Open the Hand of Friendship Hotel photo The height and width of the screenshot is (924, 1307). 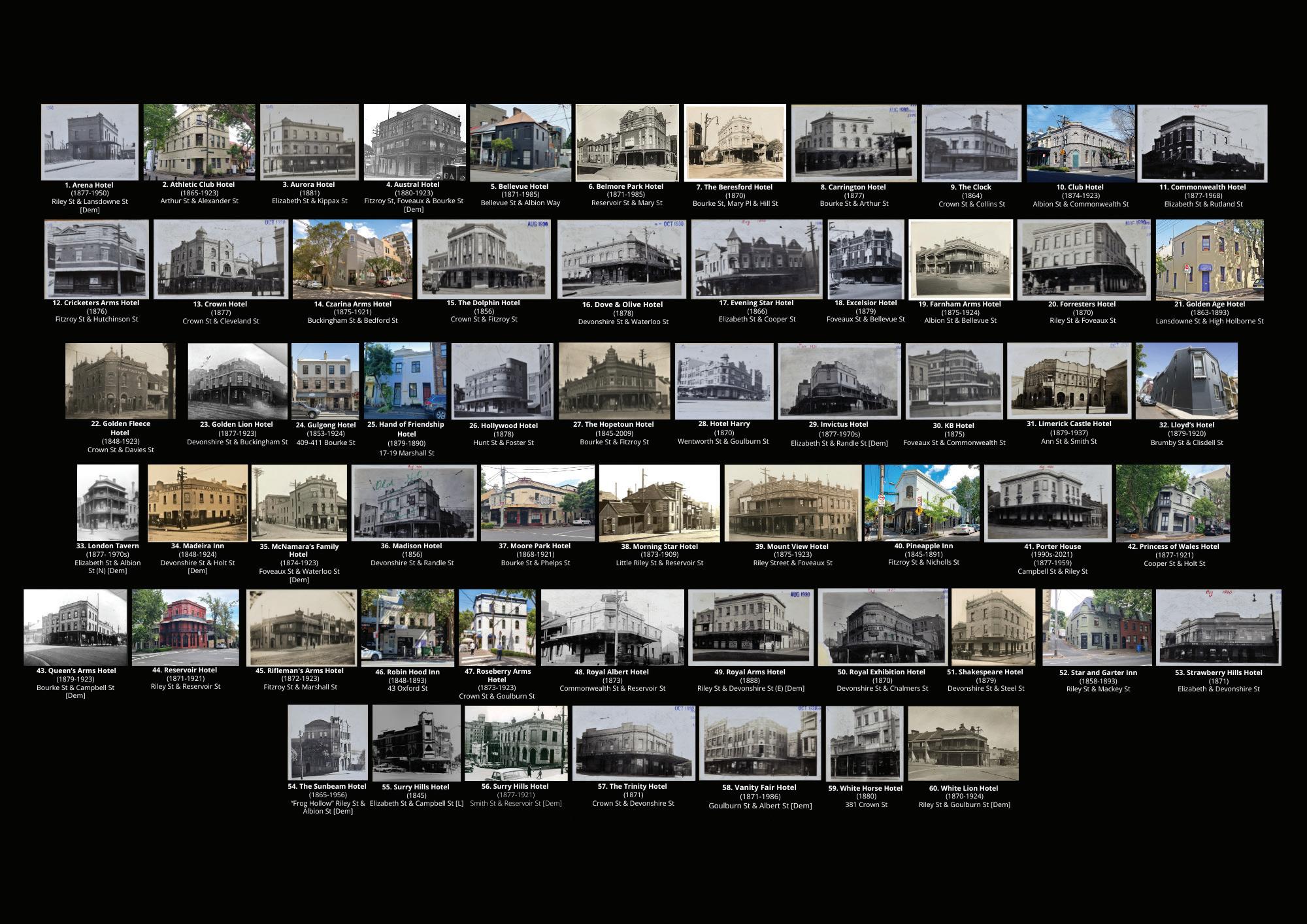(x=405, y=381)
